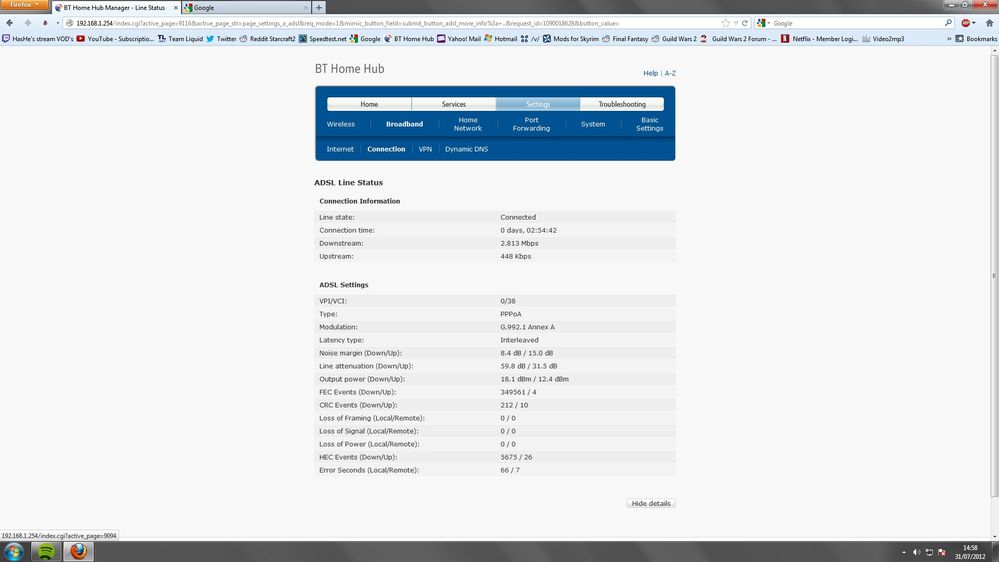999x562 pixels.
Task: Open the Bookmarks menu button
Action: [x=976, y=39]
